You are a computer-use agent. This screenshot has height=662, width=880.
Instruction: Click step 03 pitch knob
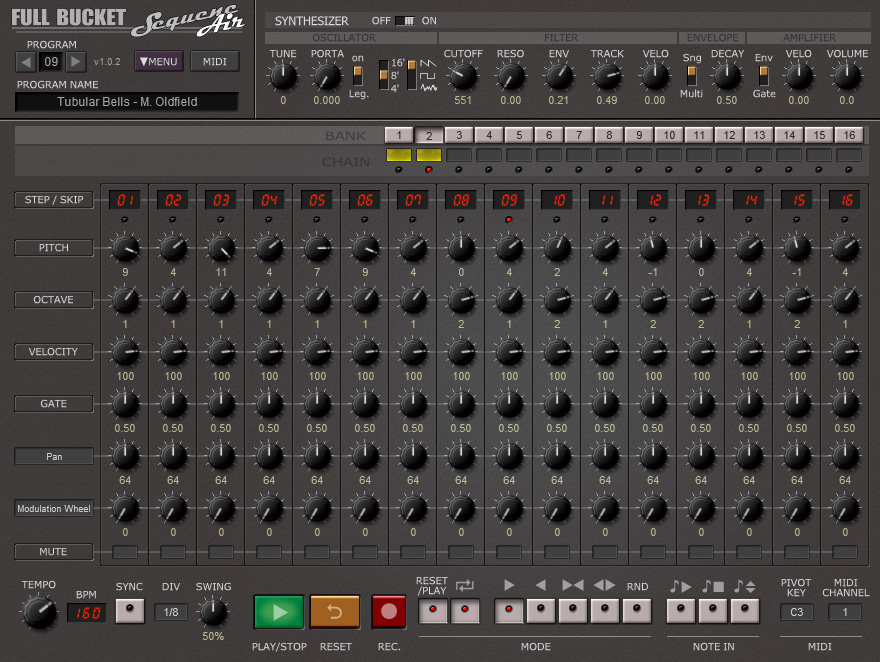pos(221,249)
